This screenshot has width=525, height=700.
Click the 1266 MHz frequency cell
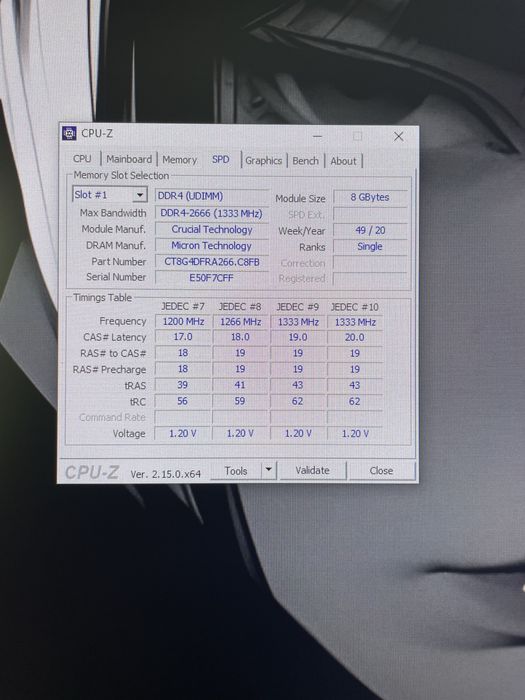[240, 322]
